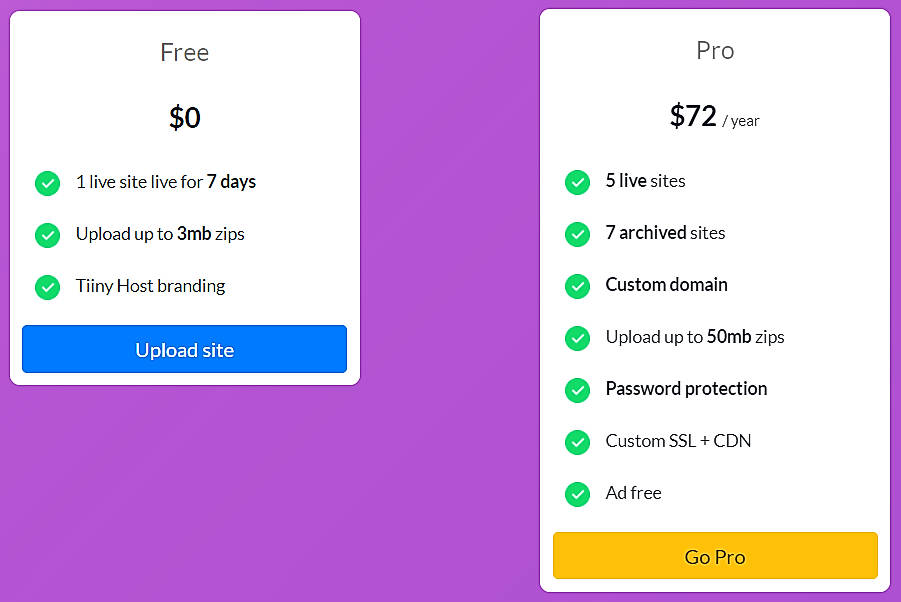Click the checkmark next to "Upload up to 50mb zips"
901x602 pixels.
[x=577, y=338]
